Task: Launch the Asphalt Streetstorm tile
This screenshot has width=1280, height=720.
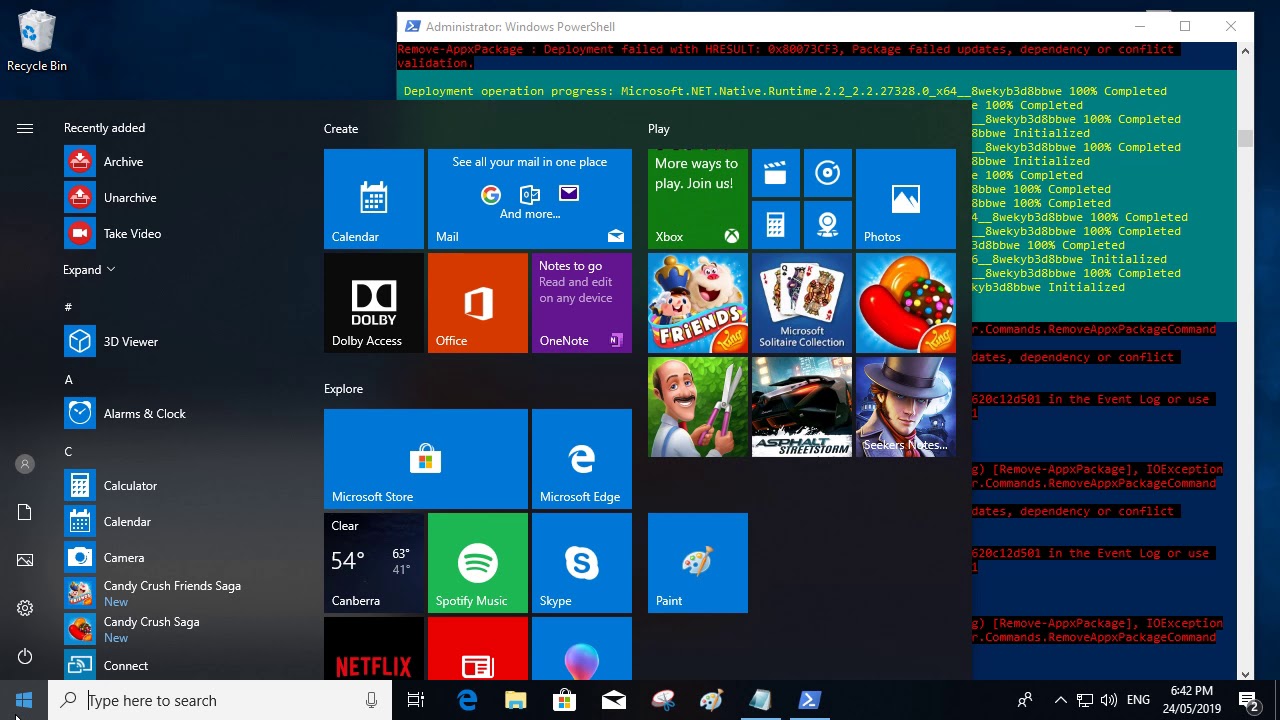Action: (x=802, y=407)
